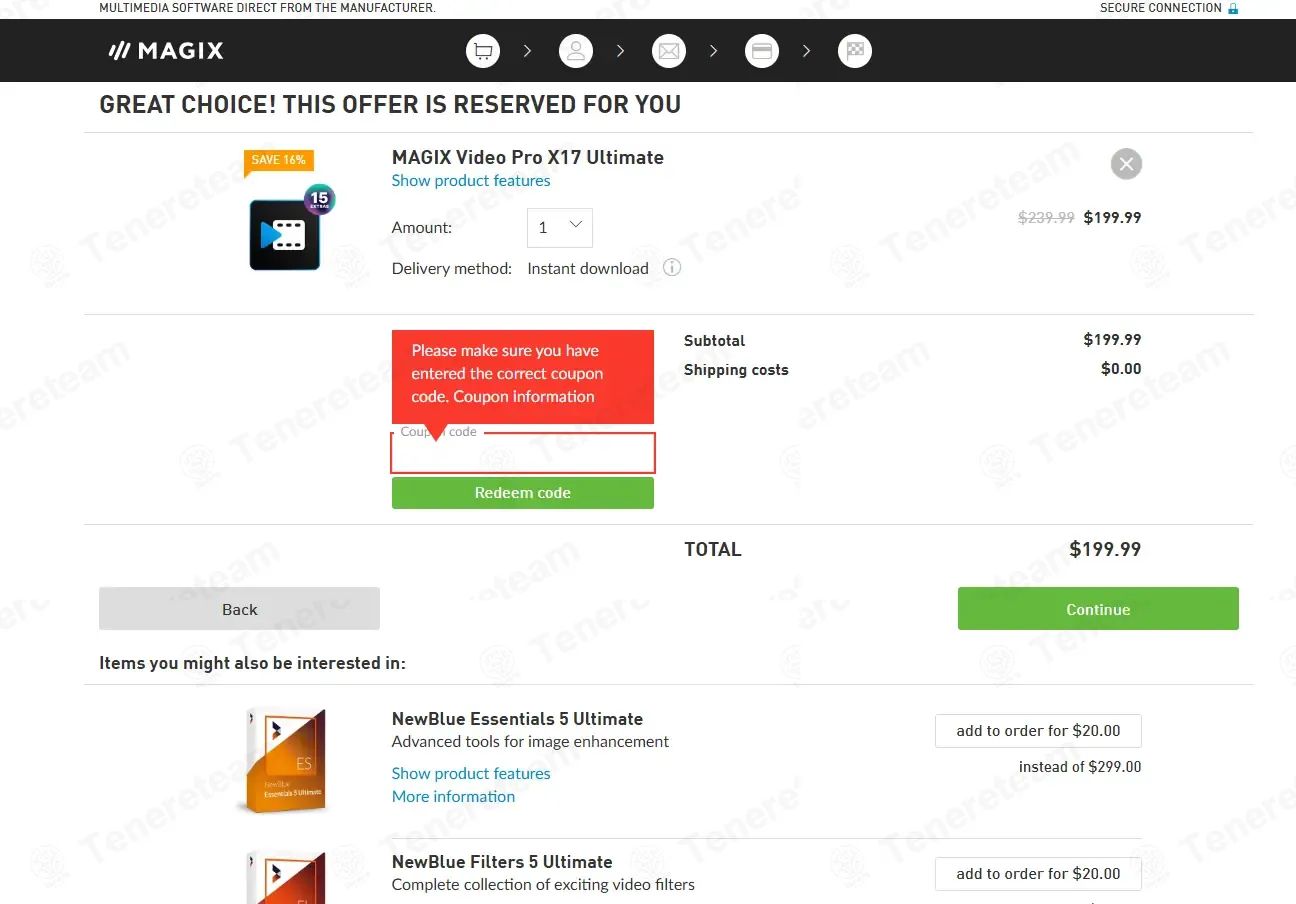Show product features for MAGIX Video Pro X17
This screenshot has width=1296, height=904.
click(471, 180)
